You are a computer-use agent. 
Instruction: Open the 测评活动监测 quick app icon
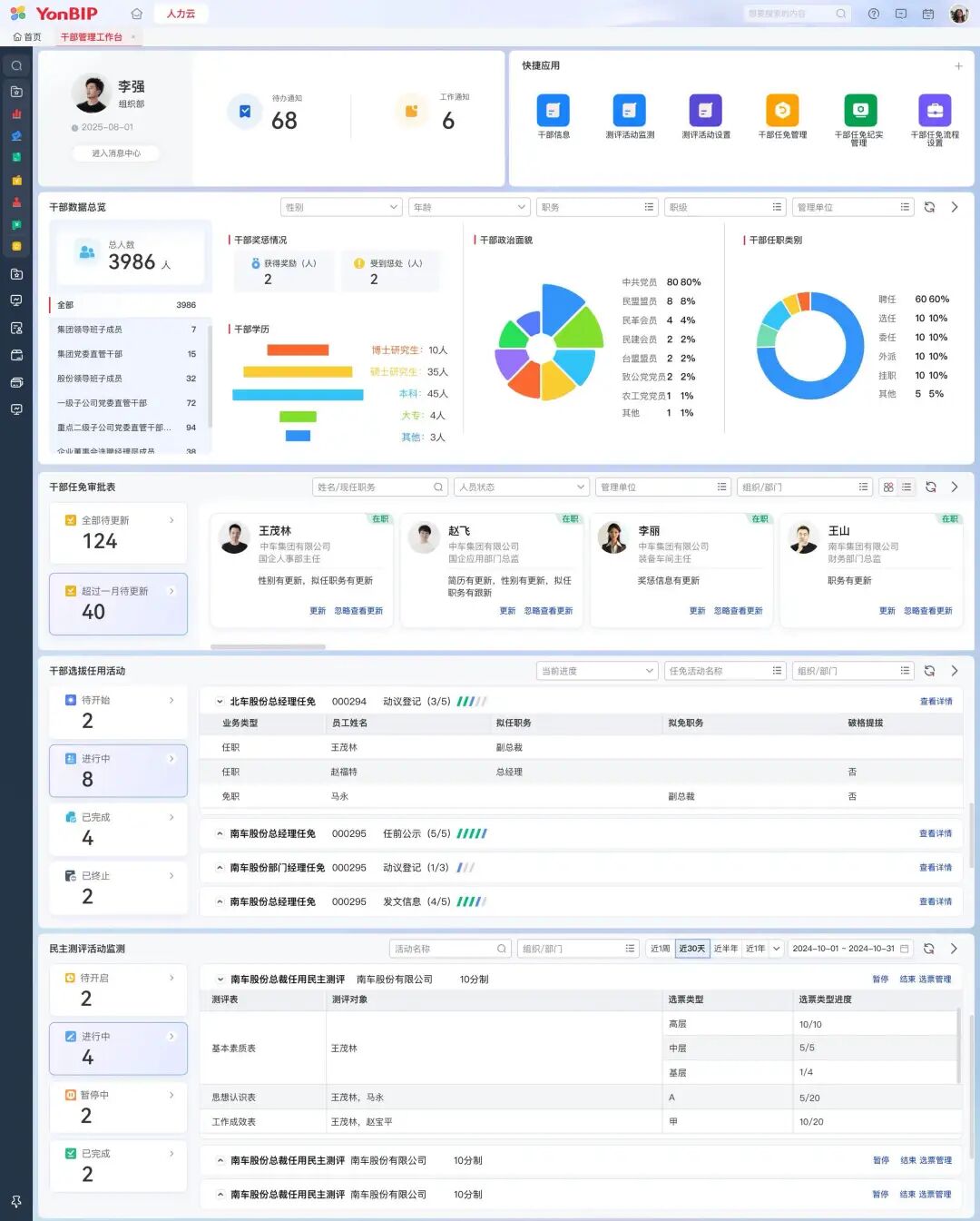click(629, 111)
